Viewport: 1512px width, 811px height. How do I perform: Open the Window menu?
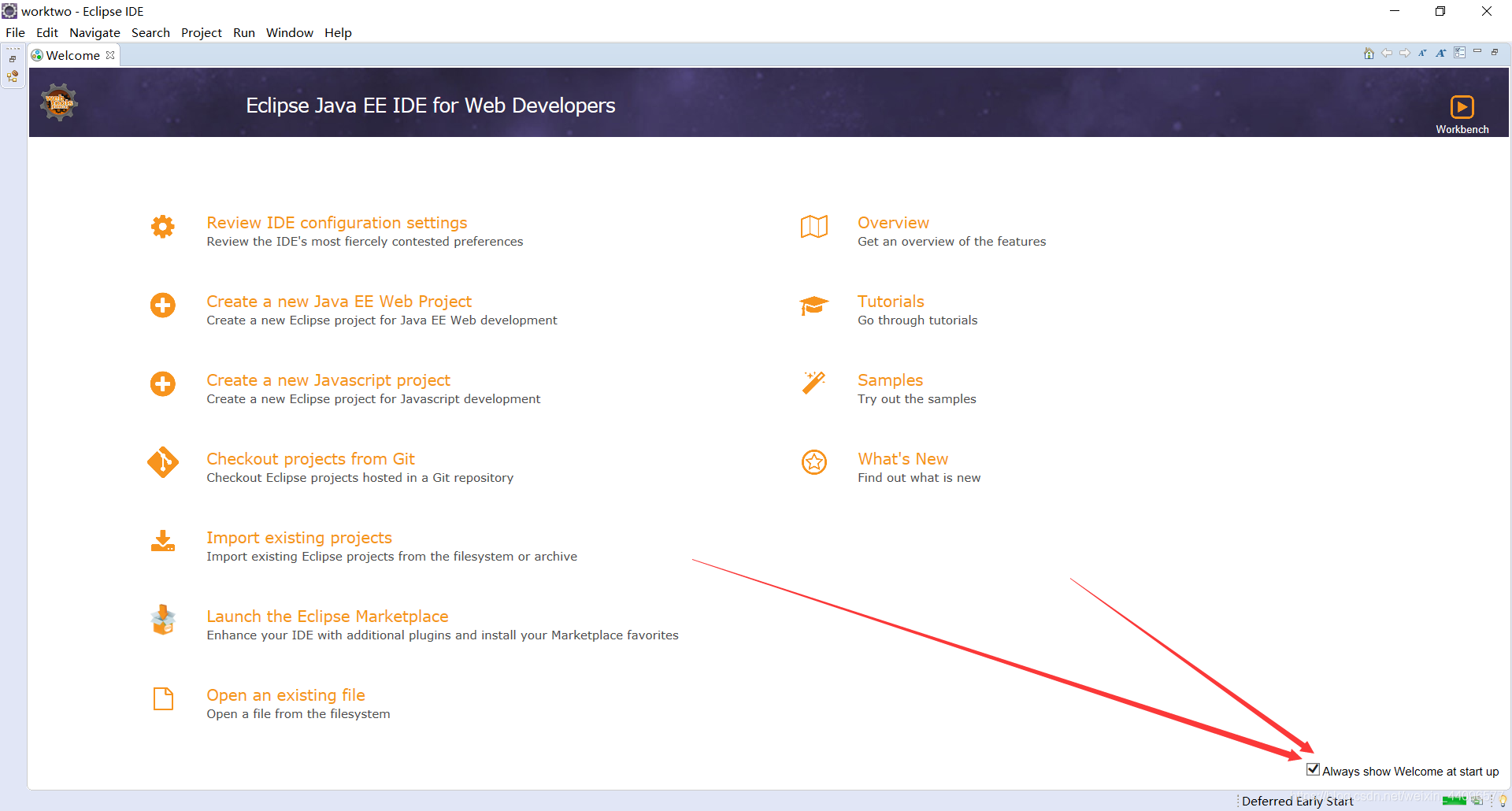point(290,32)
